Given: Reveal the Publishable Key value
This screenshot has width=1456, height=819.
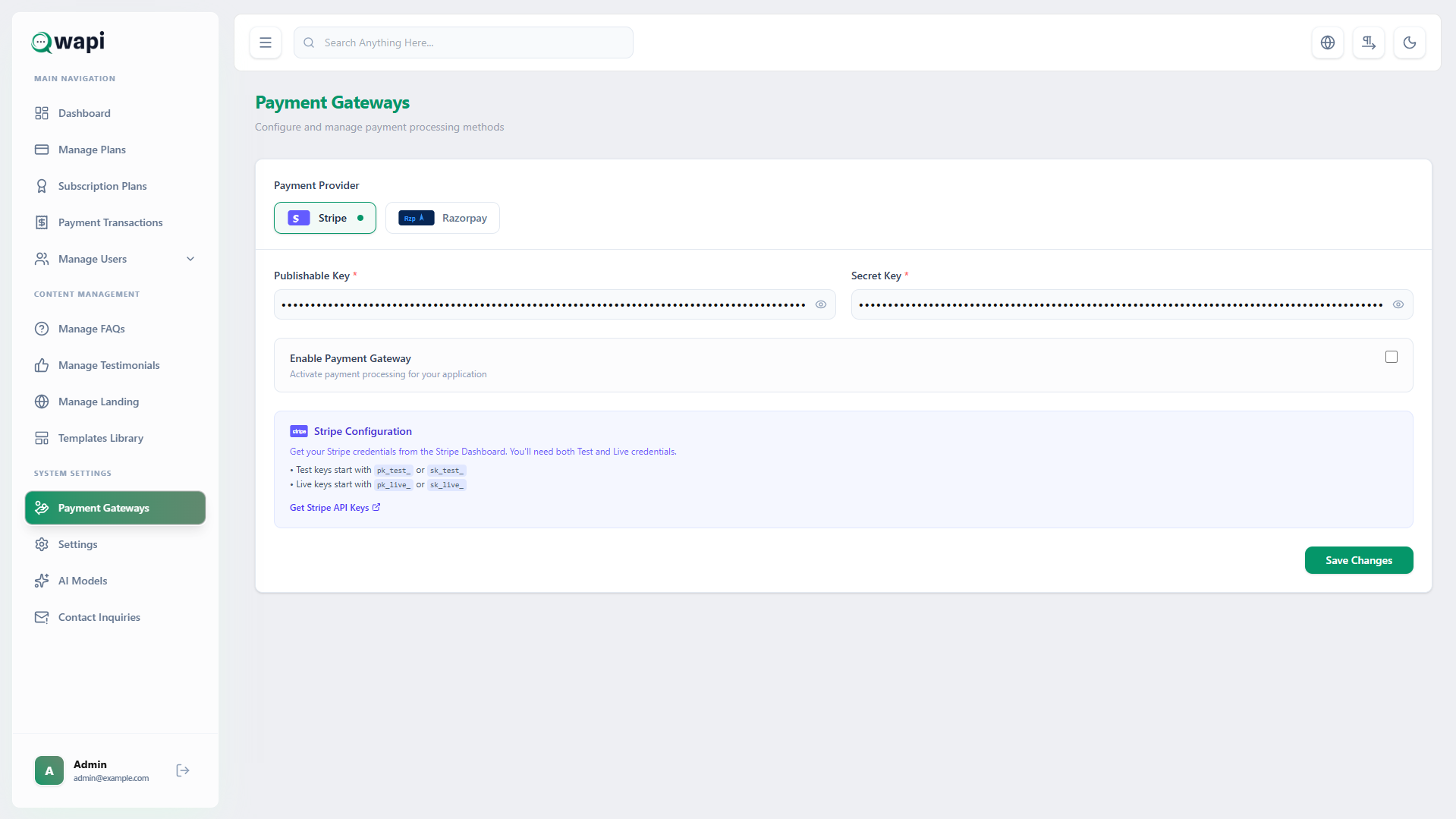Looking at the screenshot, I should click(820, 304).
